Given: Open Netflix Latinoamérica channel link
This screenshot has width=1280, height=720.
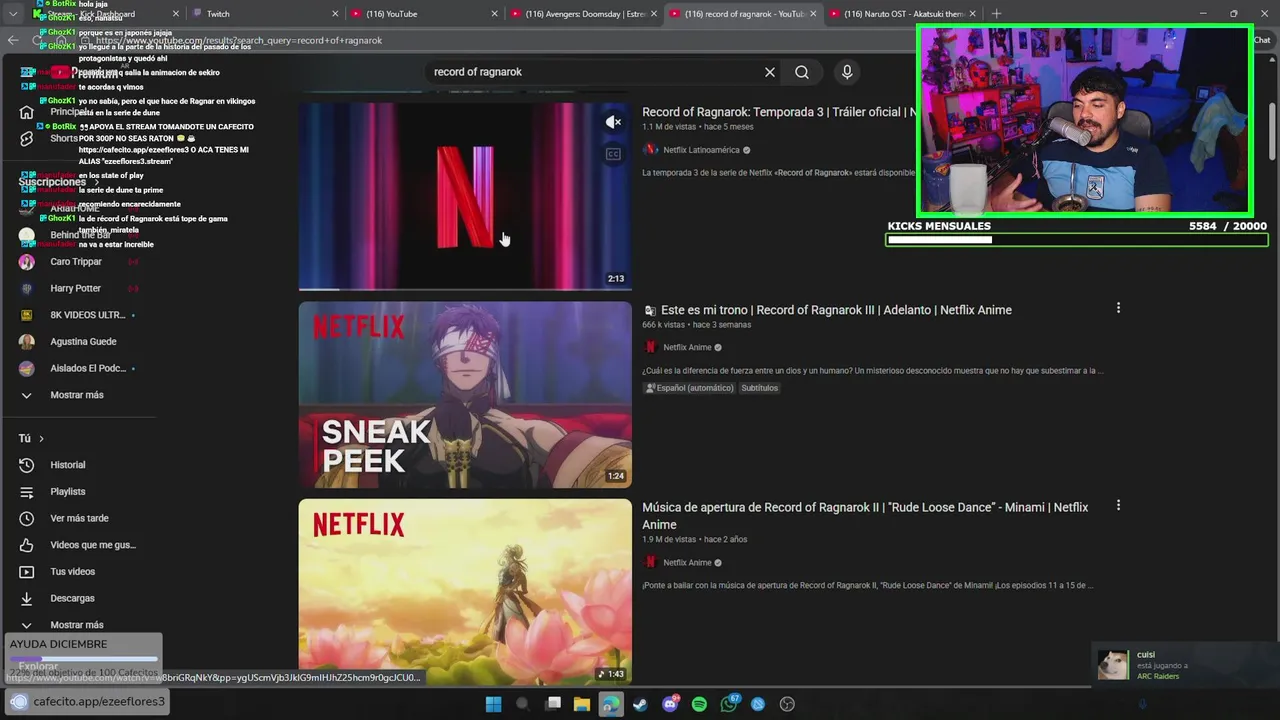Looking at the screenshot, I should 701,150.
